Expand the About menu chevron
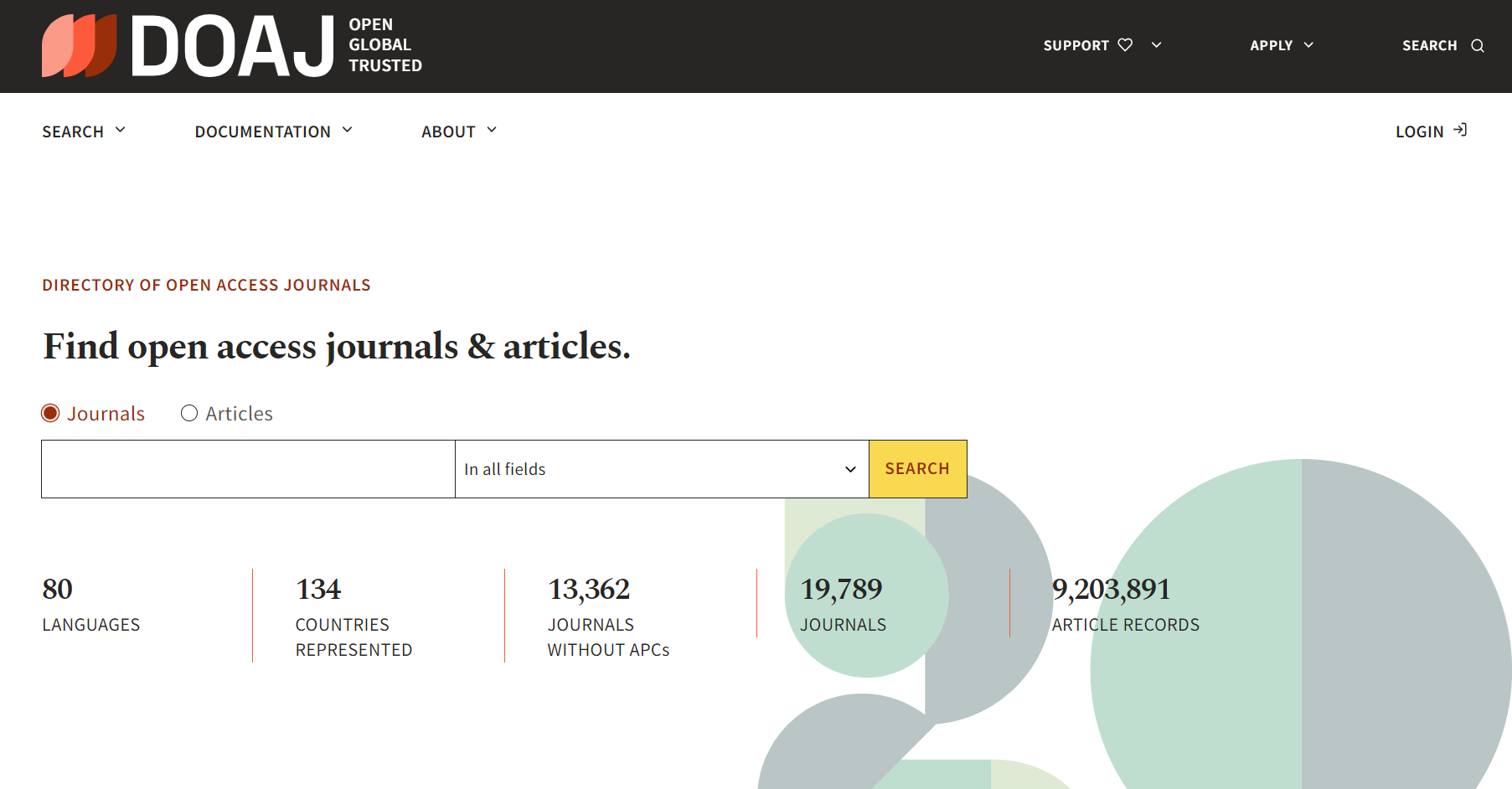1512x789 pixels. click(492, 130)
